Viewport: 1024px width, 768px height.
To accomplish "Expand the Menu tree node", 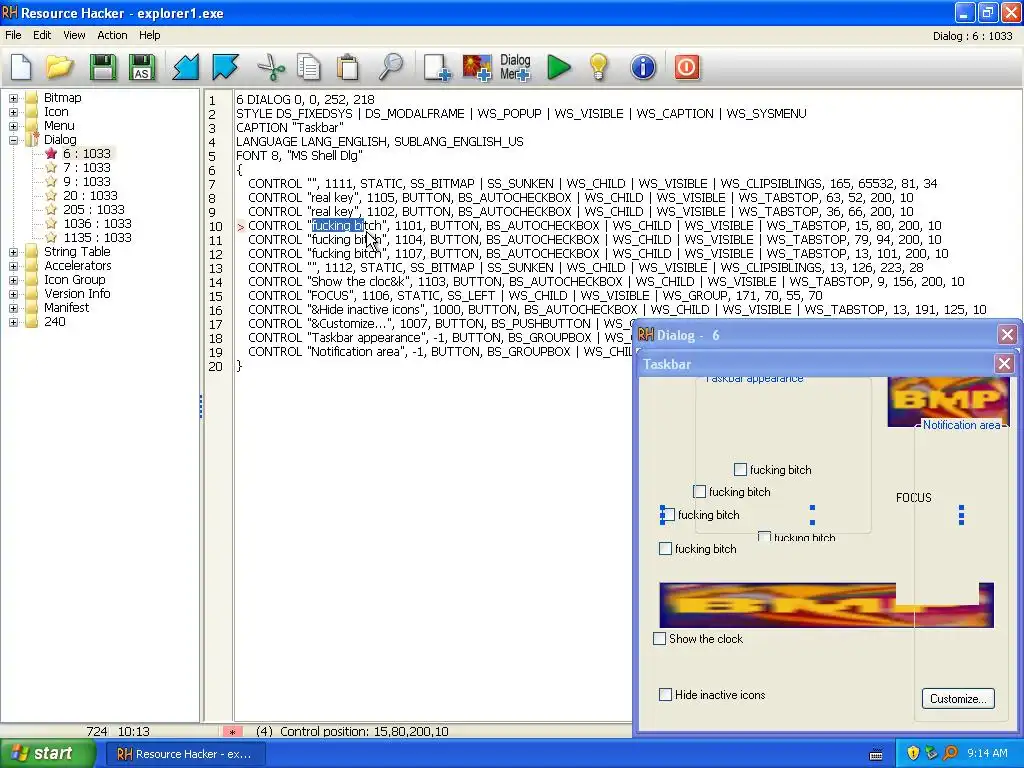I will click(13, 126).
